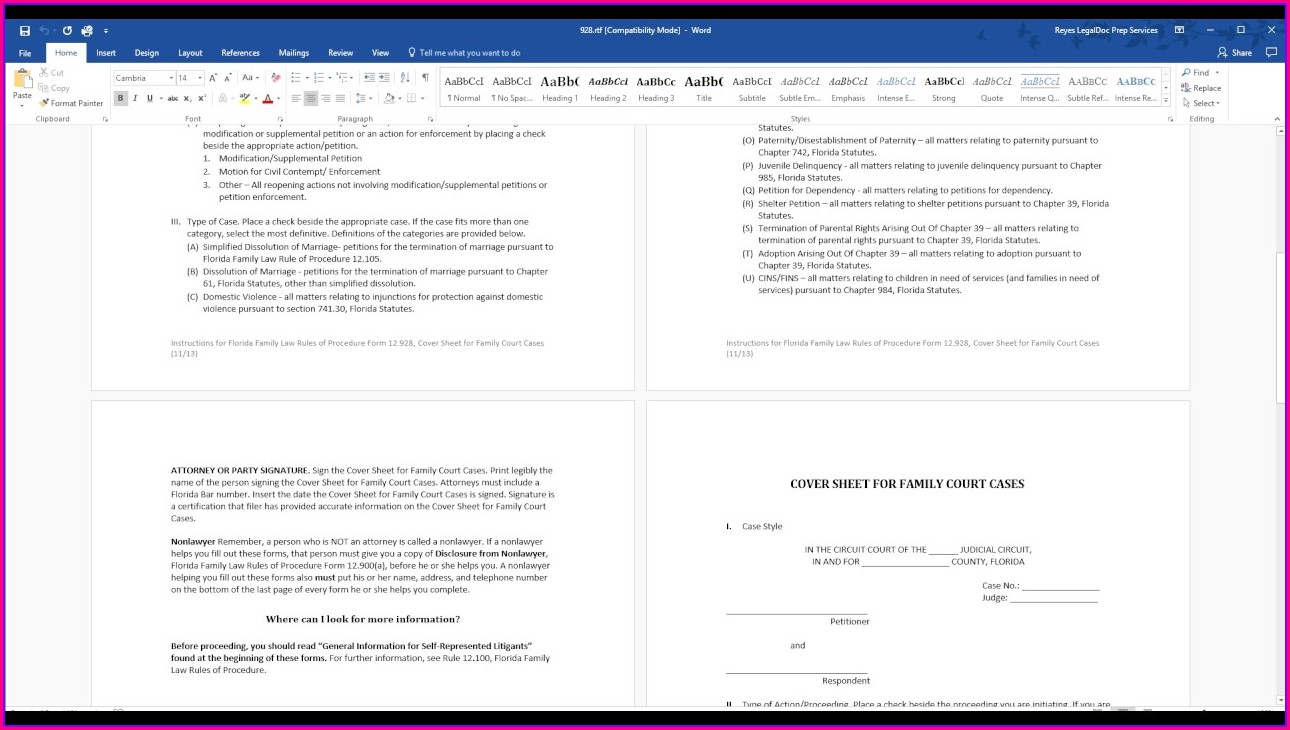Viewport: 1290px width, 730px height.
Task: Expand the Paste options arrow
Action: pos(22,105)
